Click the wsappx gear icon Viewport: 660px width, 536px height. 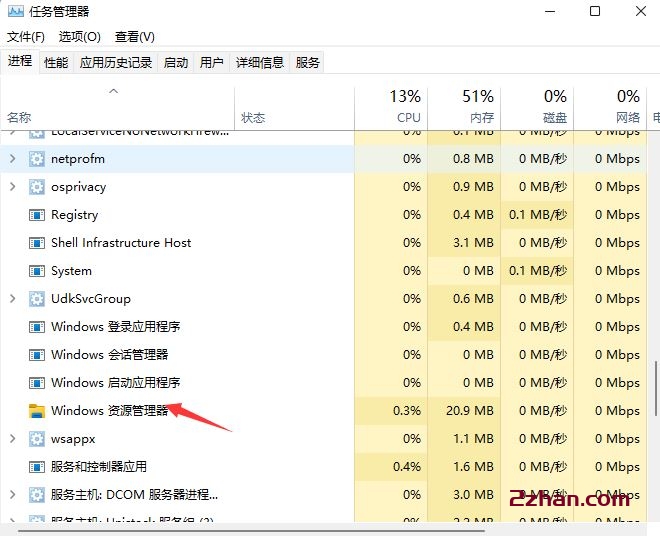point(37,439)
